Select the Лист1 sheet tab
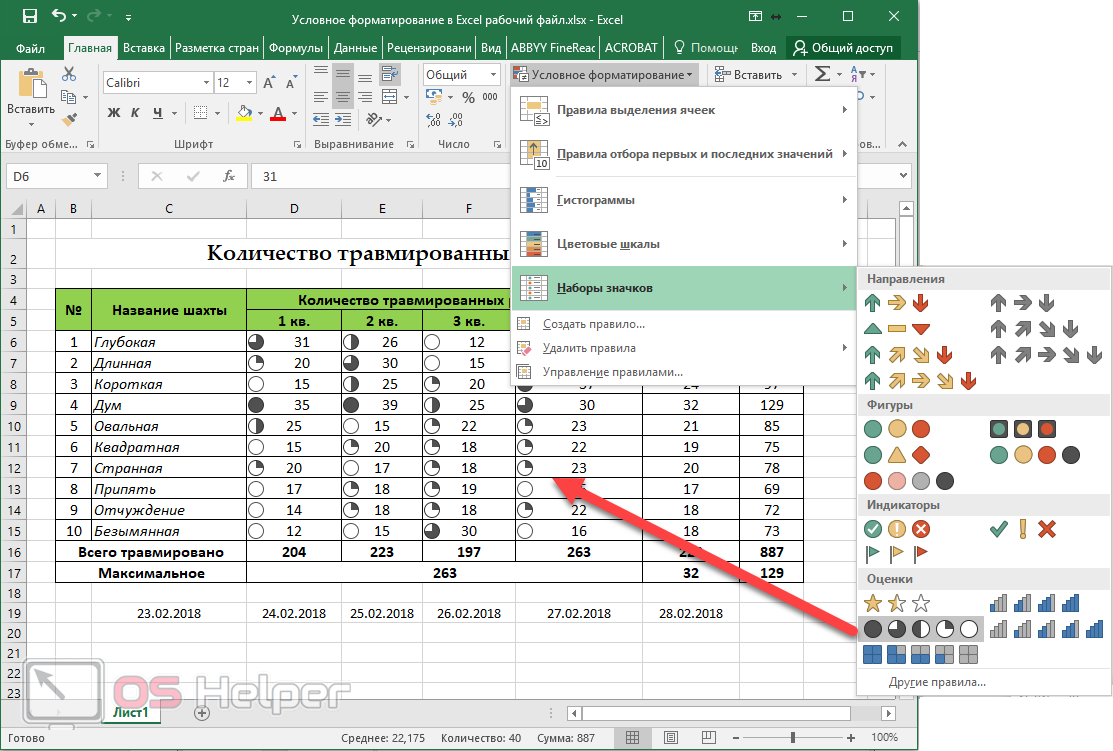Image resolution: width=1113 pixels, height=751 pixels. coord(131,713)
